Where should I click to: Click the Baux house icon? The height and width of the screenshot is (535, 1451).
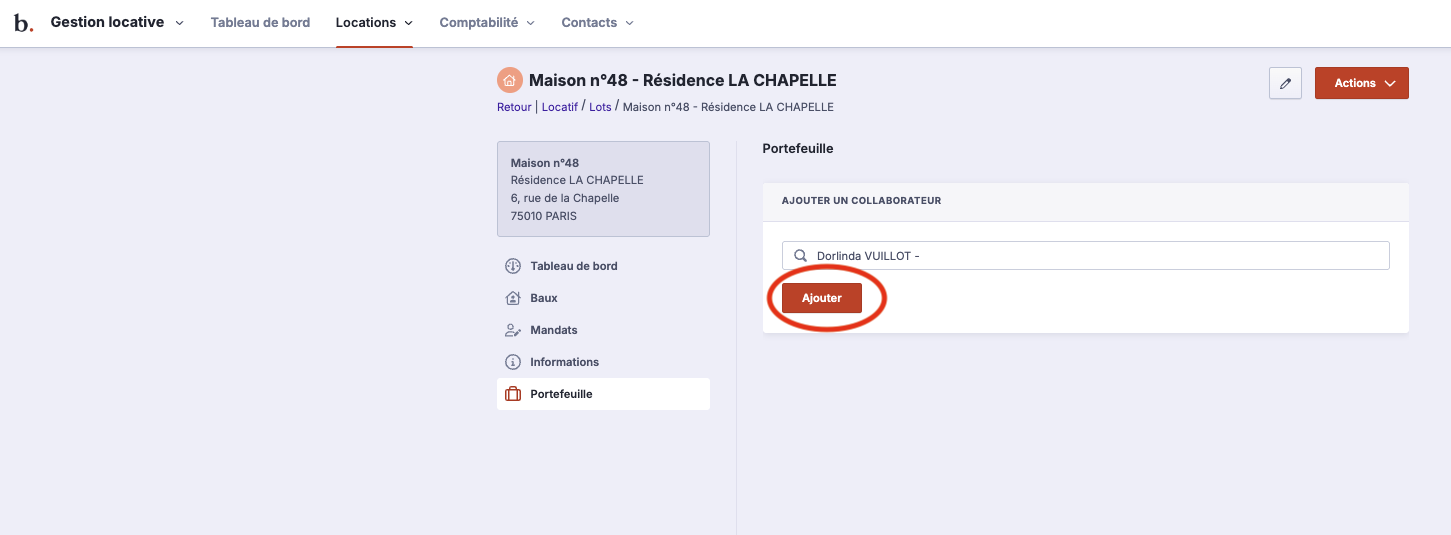pyautogui.click(x=513, y=298)
